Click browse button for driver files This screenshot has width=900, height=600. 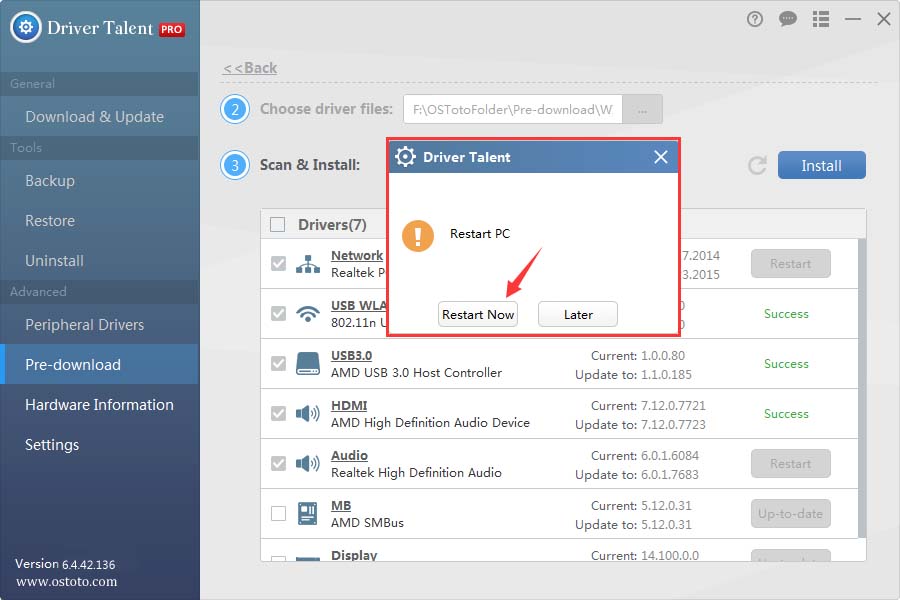[642, 109]
